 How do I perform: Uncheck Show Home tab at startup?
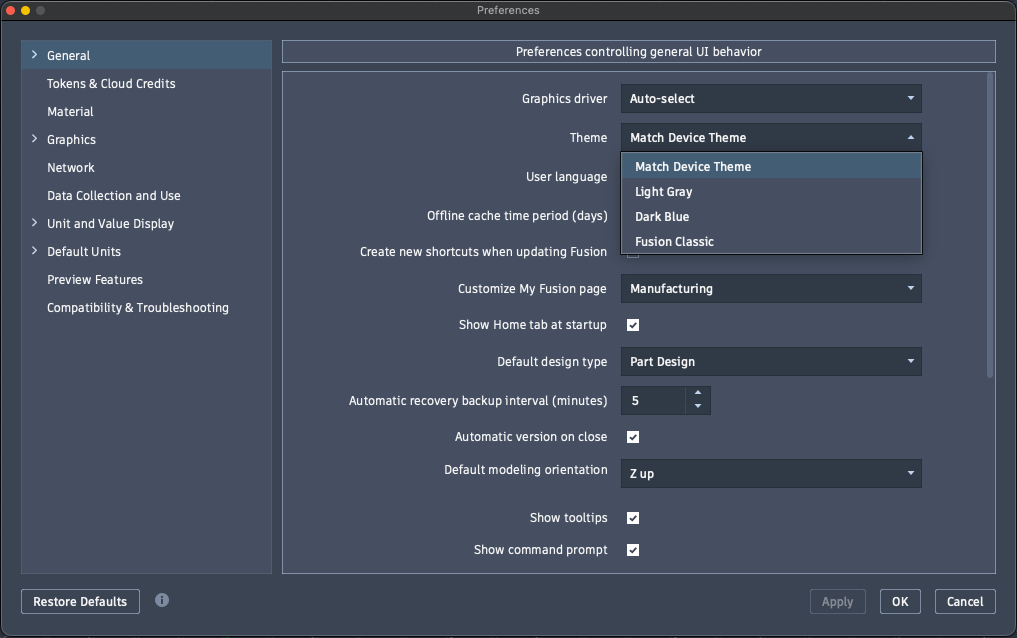click(633, 324)
